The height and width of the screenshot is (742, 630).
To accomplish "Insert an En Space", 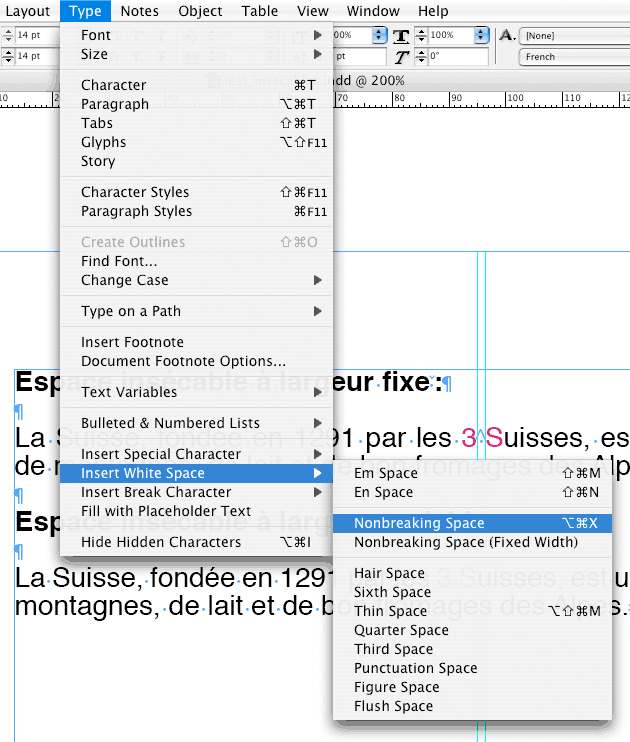I will [472, 492].
